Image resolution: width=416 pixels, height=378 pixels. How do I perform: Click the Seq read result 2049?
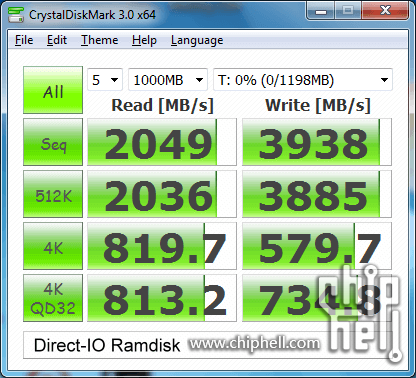click(x=162, y=142)
